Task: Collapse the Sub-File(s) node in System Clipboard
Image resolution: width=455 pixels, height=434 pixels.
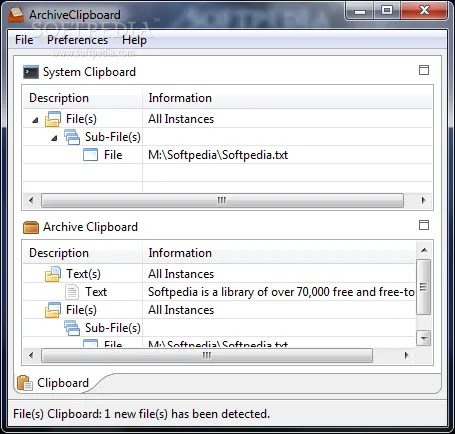Action: 54,138
